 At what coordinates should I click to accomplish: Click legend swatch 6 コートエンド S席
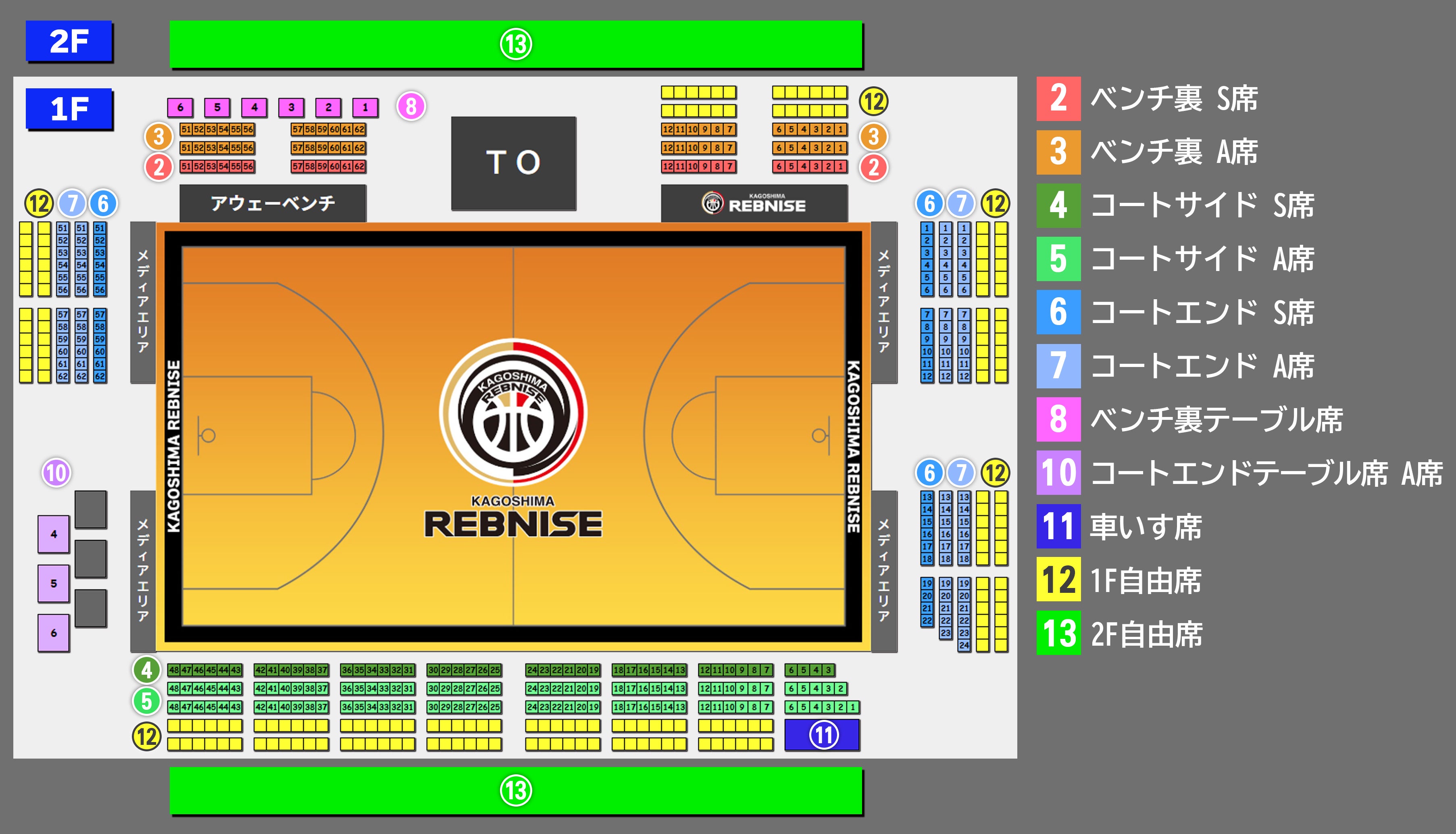[x=1058, y=312]
